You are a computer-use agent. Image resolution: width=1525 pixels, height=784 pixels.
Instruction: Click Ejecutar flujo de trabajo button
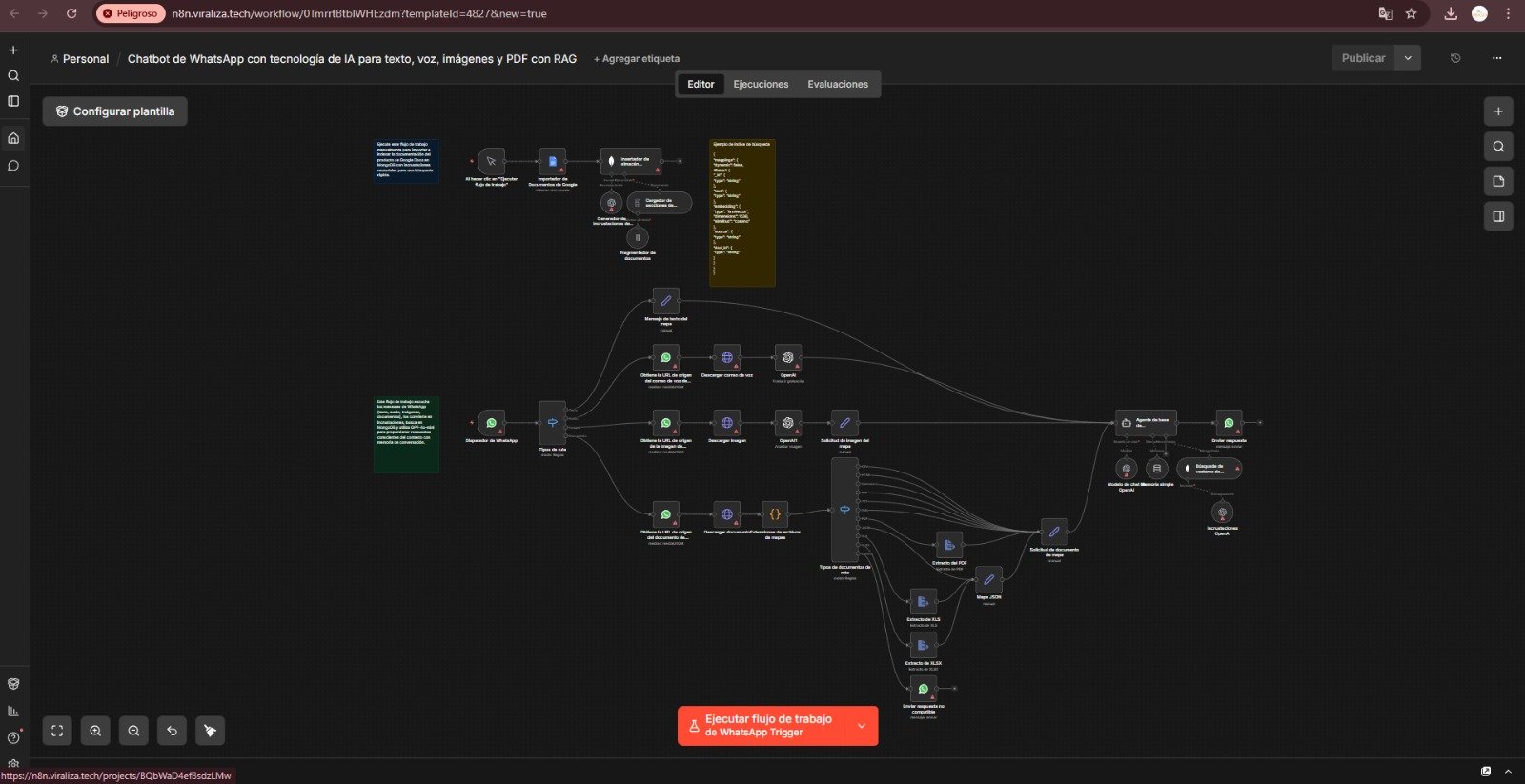tap(767, 725)
